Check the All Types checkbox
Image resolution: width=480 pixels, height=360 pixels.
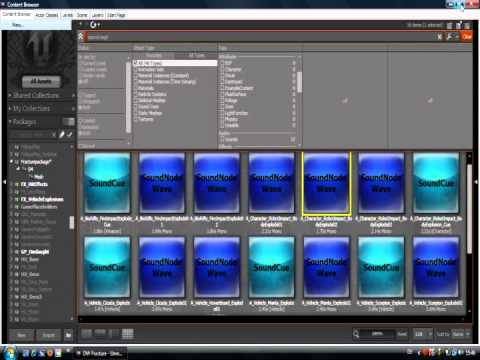tap(136, 63)
